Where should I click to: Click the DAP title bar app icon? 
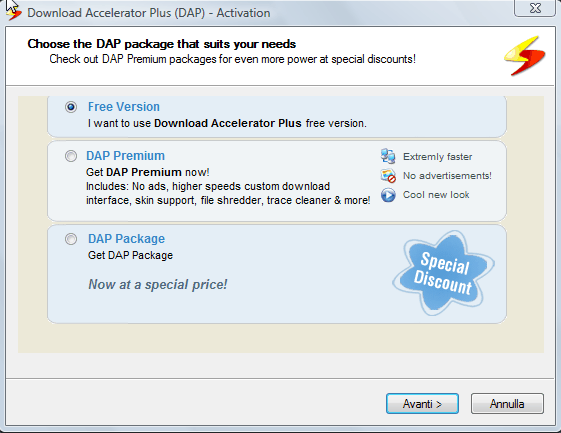(x=14, y=14)
